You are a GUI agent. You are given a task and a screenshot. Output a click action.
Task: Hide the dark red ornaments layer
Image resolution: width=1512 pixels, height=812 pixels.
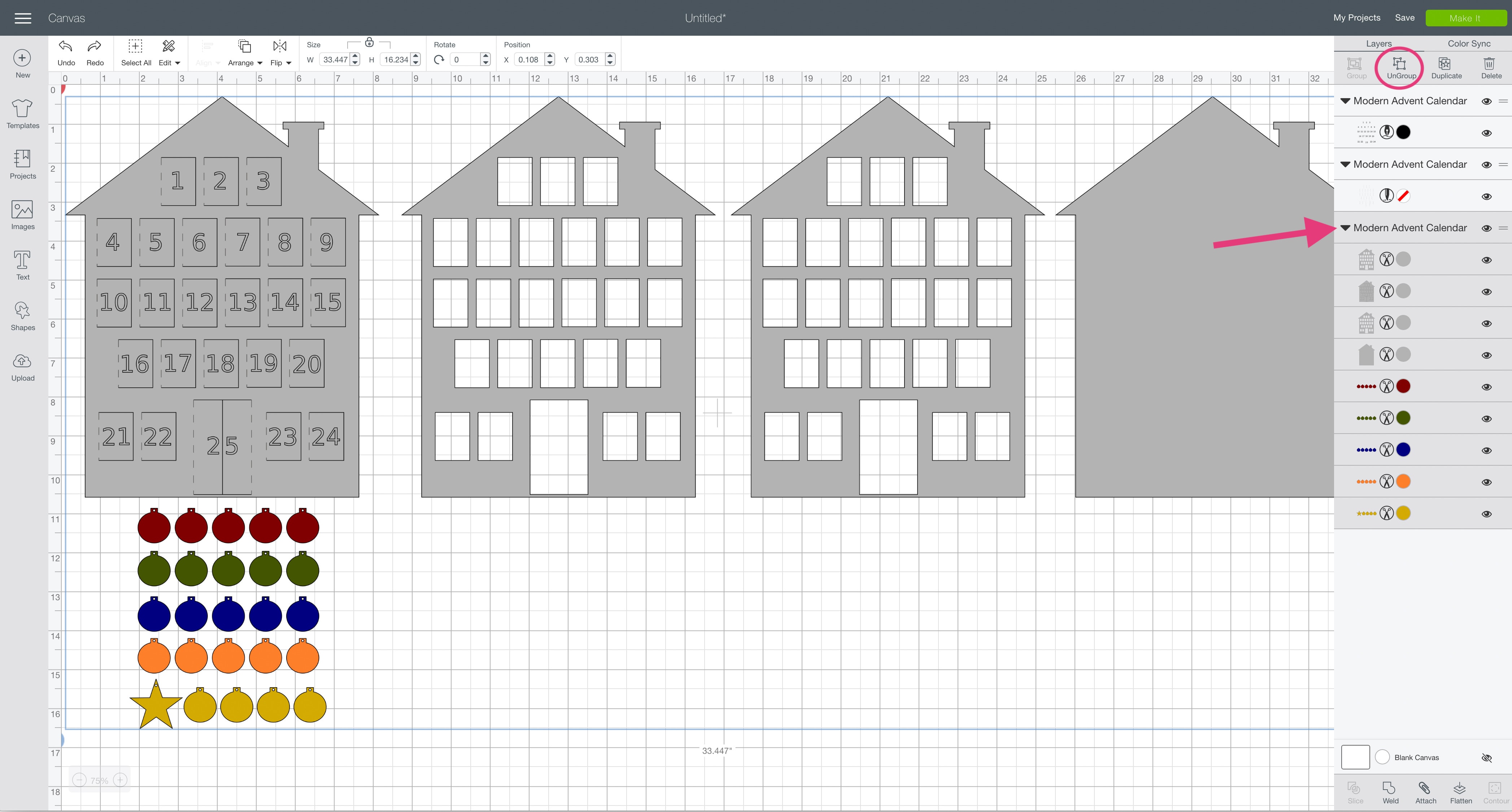[x=1487, y=387]
